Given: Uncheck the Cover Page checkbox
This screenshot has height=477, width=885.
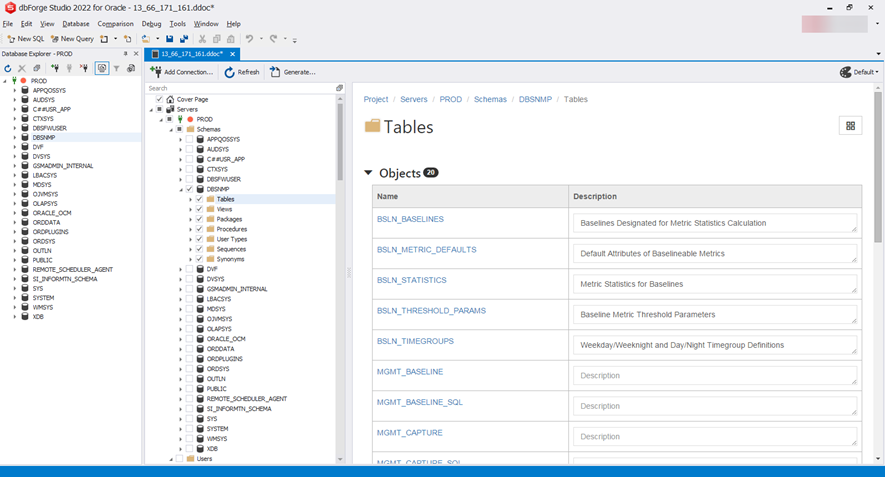Looking at the screenshot, I should [159, 99].
